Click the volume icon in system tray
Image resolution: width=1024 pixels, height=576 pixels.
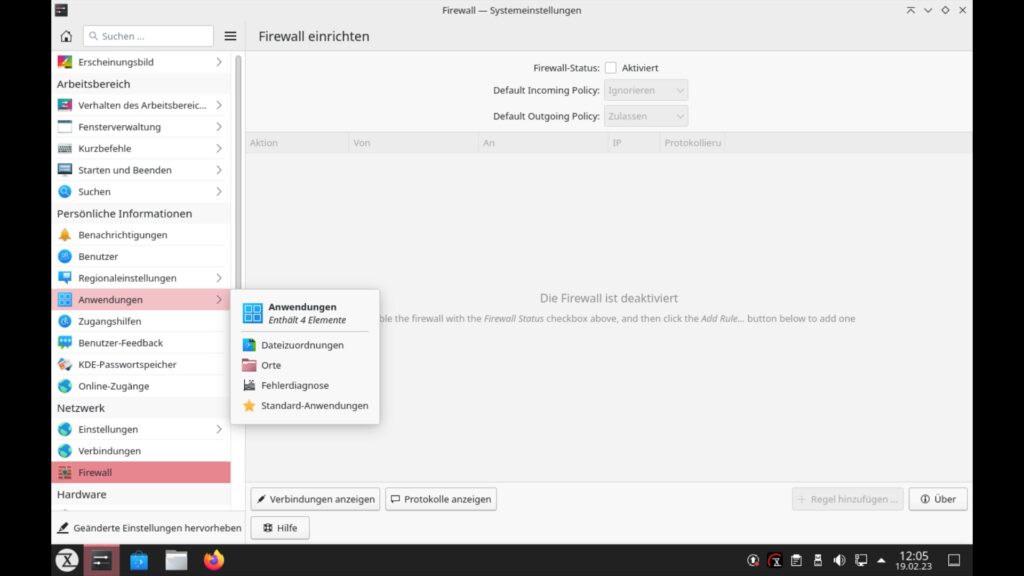click(x=839, y=560)
